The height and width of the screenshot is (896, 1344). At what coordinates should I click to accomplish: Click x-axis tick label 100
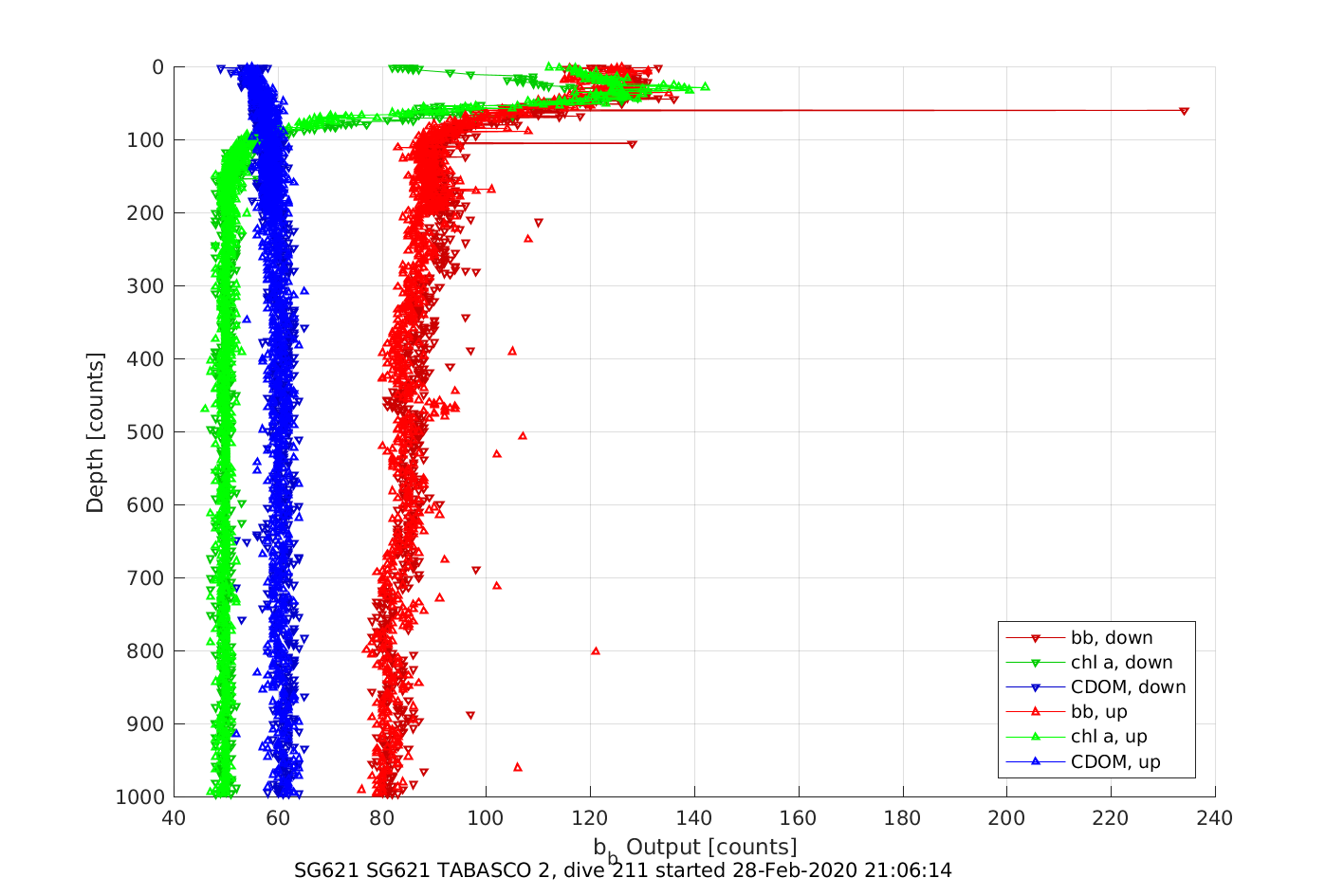[486, 818]
